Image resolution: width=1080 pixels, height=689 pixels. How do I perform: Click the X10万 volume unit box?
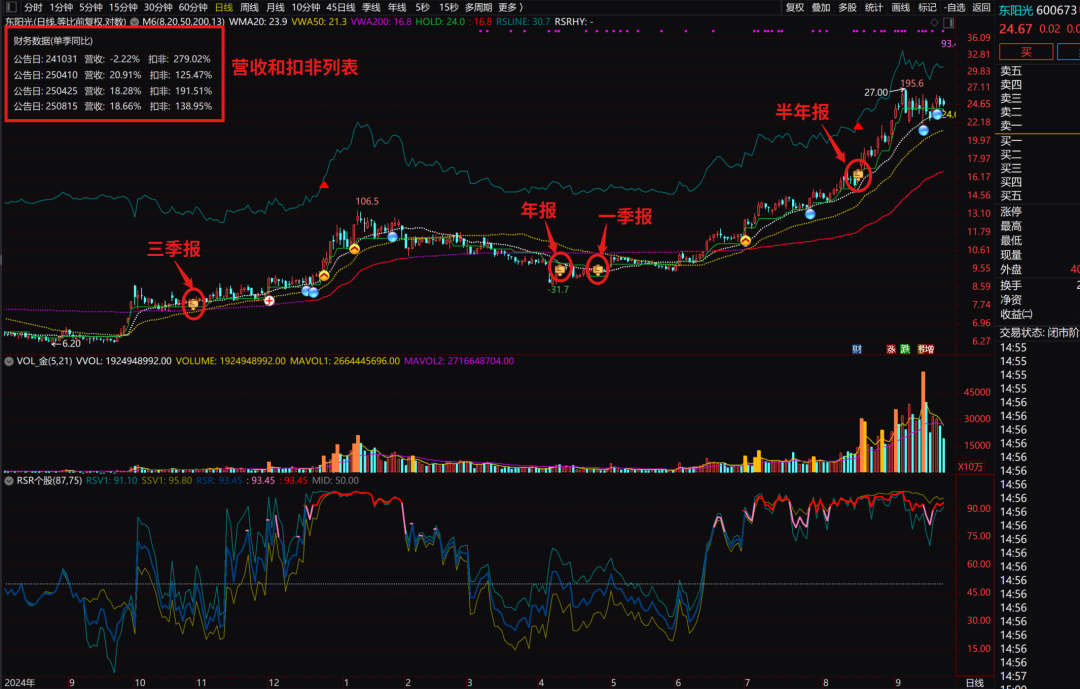pyautogui.click(x=970, y=466)
